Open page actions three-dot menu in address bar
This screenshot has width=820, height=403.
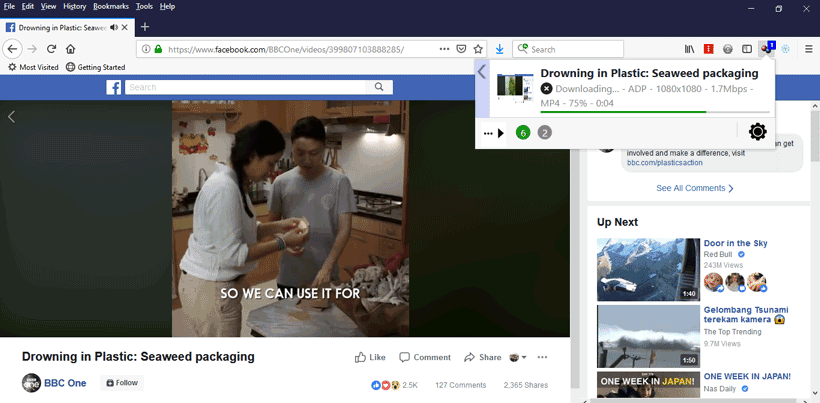pyautogui.click(x=445, y=49)
